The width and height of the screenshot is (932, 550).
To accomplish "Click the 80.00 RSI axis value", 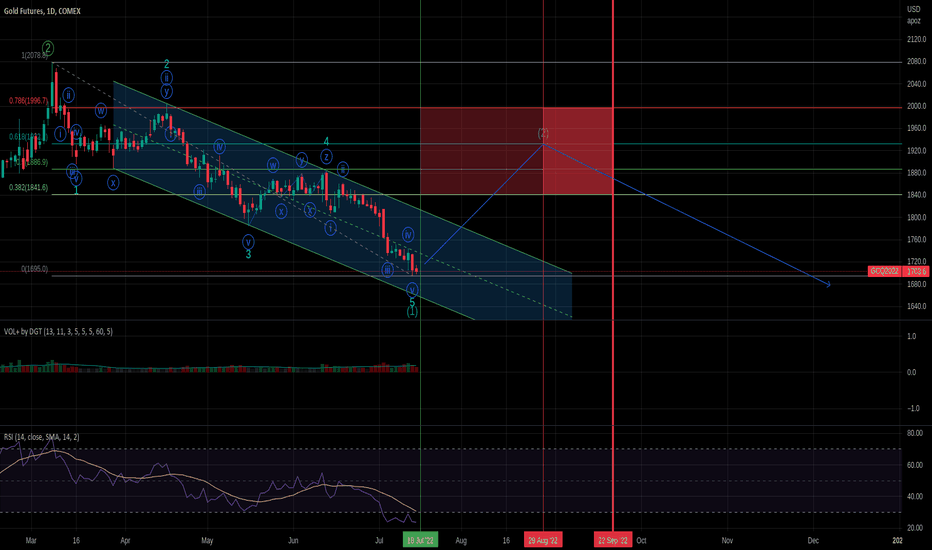I will [915, 433].
